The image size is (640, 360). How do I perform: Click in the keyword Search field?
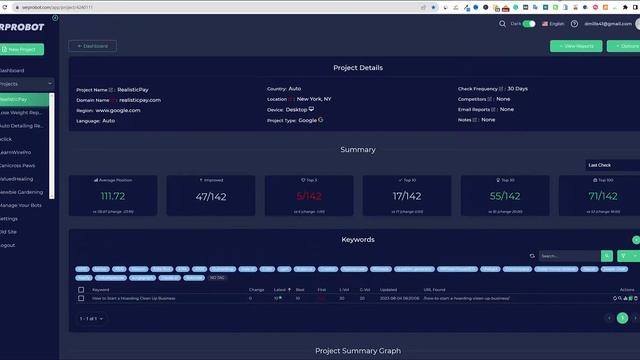[570, 256]
